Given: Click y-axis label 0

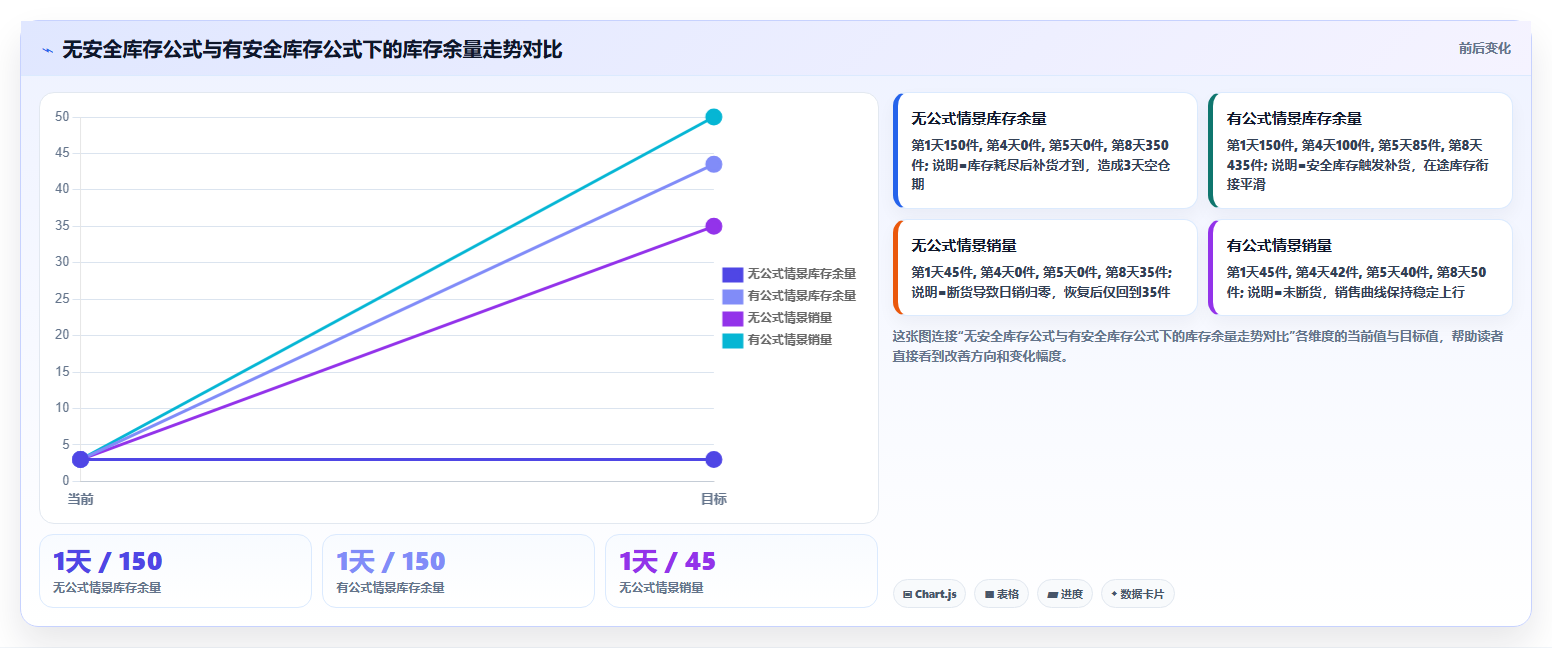Looking at the screenshot, I should 66,480.
